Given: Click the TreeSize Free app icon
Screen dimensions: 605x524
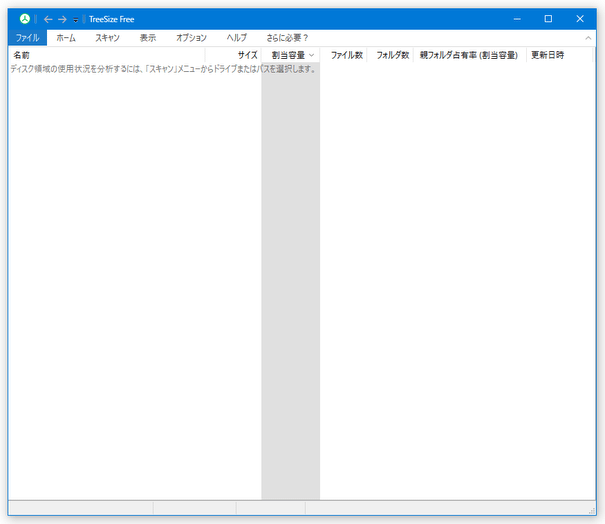Looking at the screenshot, I should pyautogui.click(x=25, y=19).
